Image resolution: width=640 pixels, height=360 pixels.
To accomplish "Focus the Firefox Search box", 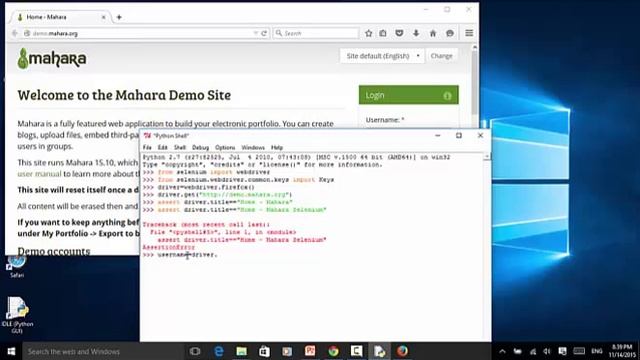I will tap(316, 33).
